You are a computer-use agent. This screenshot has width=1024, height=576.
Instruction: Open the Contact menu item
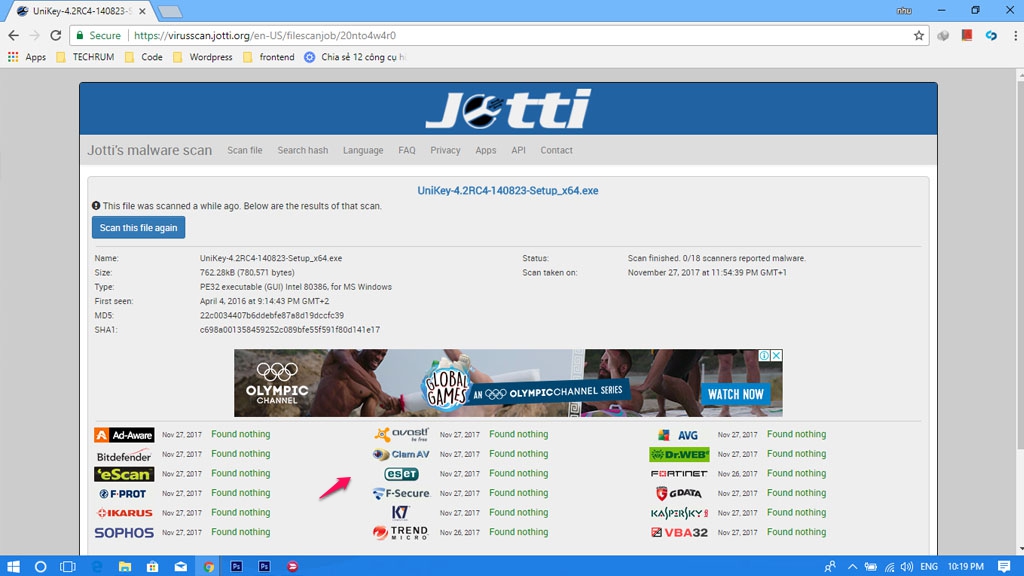pyautogui.click(x=556, y=150)
